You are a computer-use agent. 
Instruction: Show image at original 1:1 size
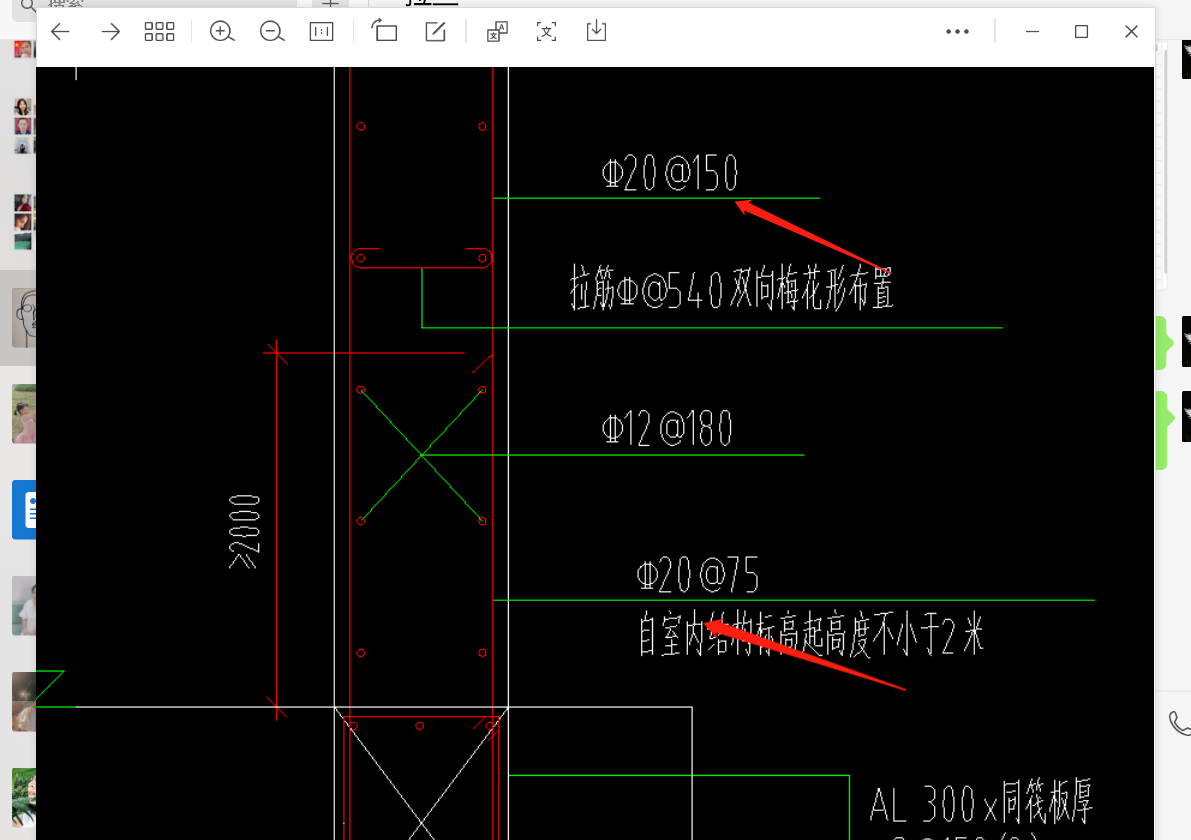321,31
